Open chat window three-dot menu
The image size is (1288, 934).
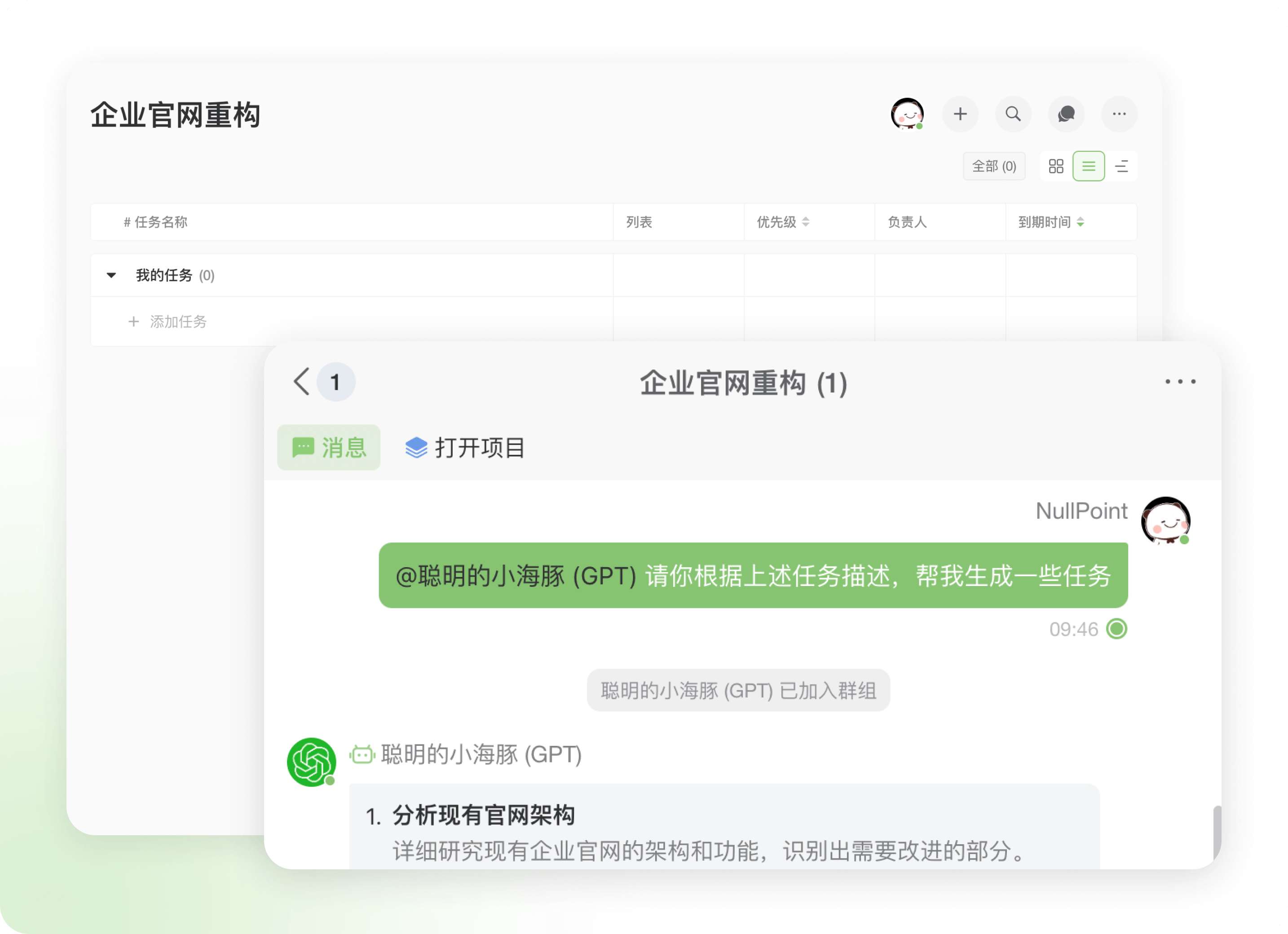[1180, 382]
